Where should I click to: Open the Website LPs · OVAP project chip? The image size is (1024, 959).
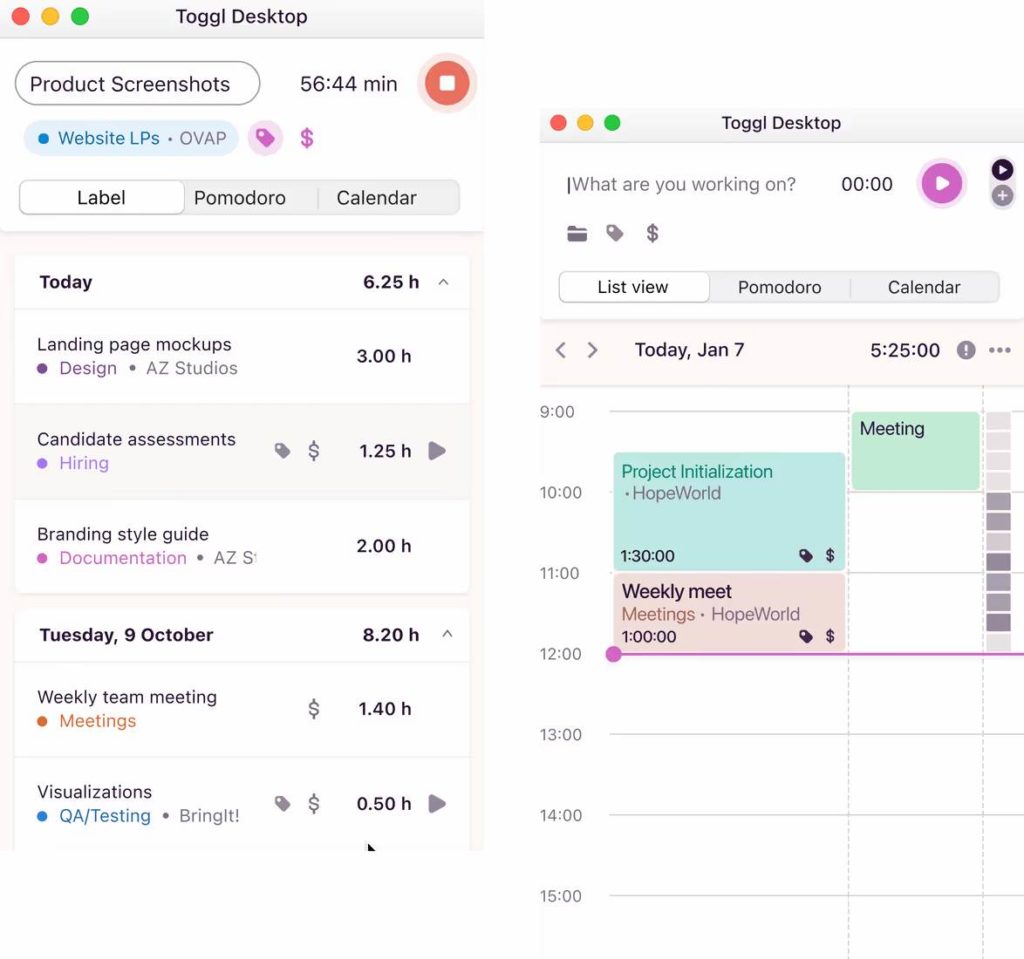click(x=131, y=138)
